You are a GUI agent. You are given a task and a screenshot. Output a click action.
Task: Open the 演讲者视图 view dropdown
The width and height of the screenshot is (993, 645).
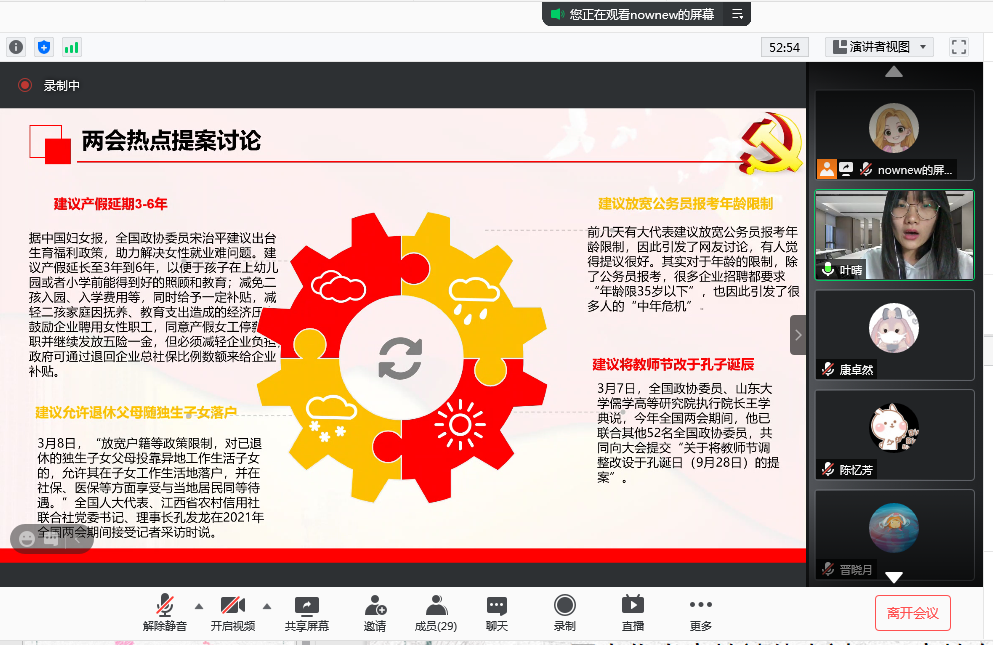point(878,46)
